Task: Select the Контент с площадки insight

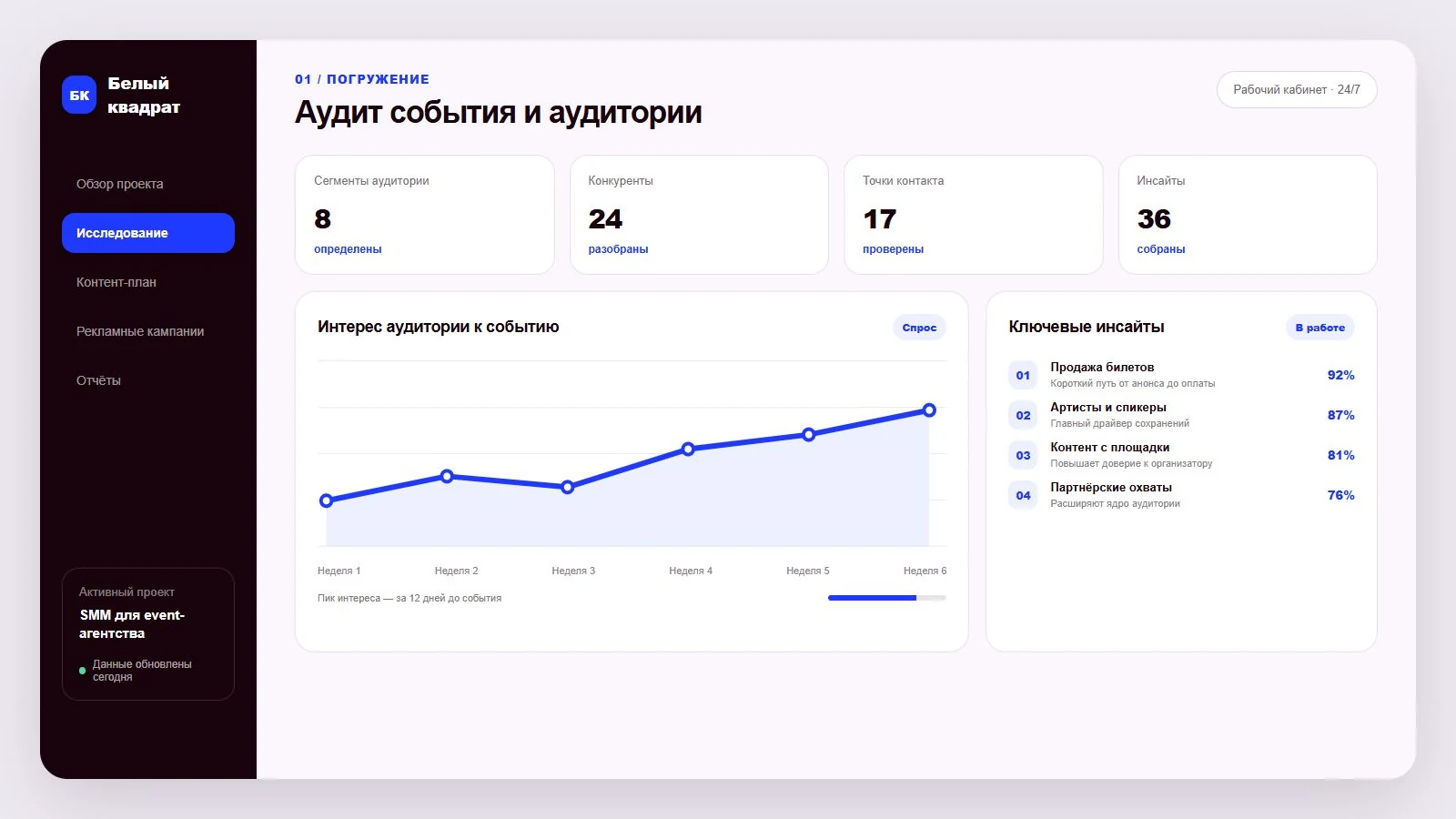Action: click(x=1181, y=455)
